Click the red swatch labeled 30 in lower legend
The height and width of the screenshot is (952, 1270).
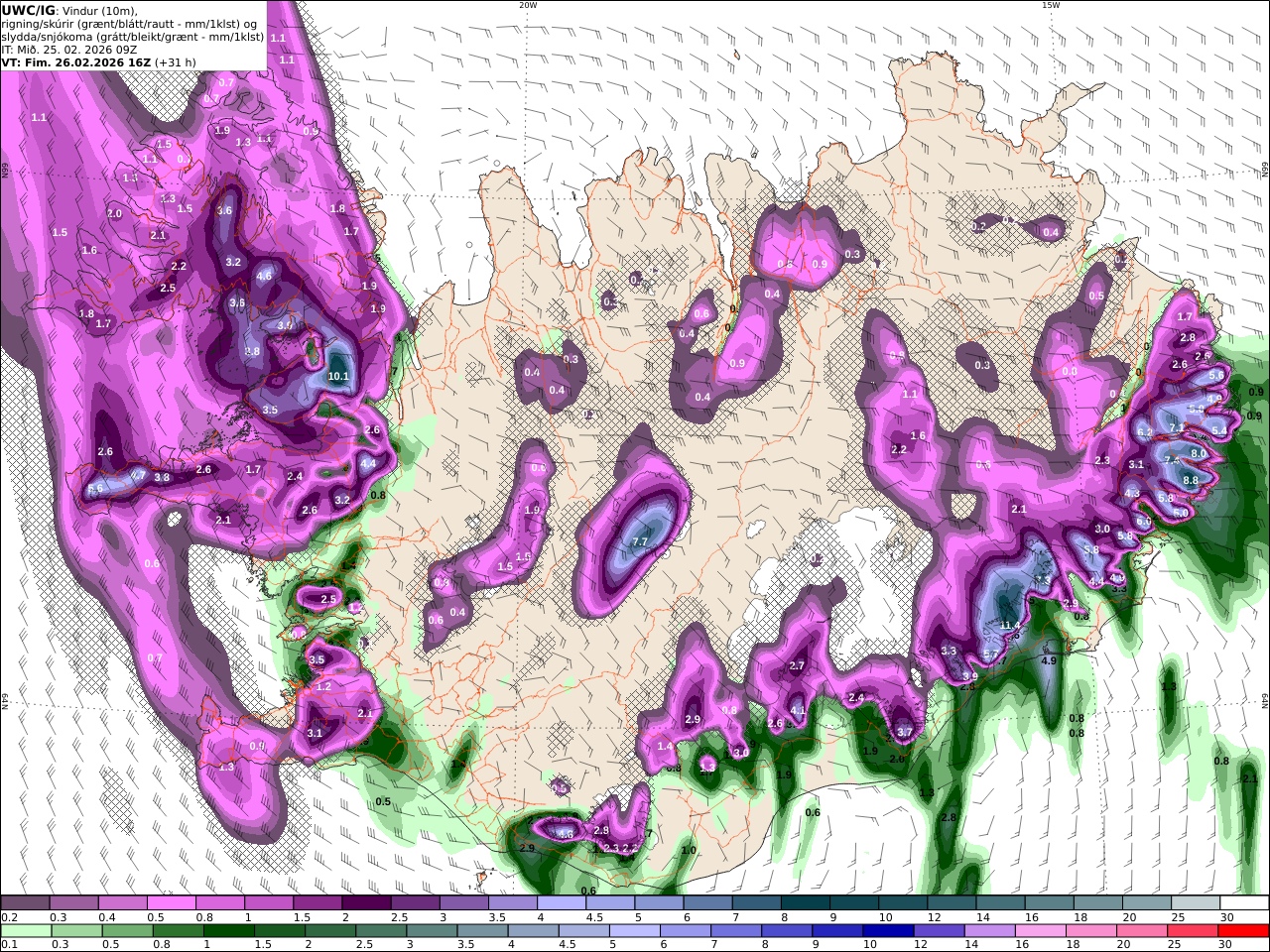click(x=1244, y=931)
